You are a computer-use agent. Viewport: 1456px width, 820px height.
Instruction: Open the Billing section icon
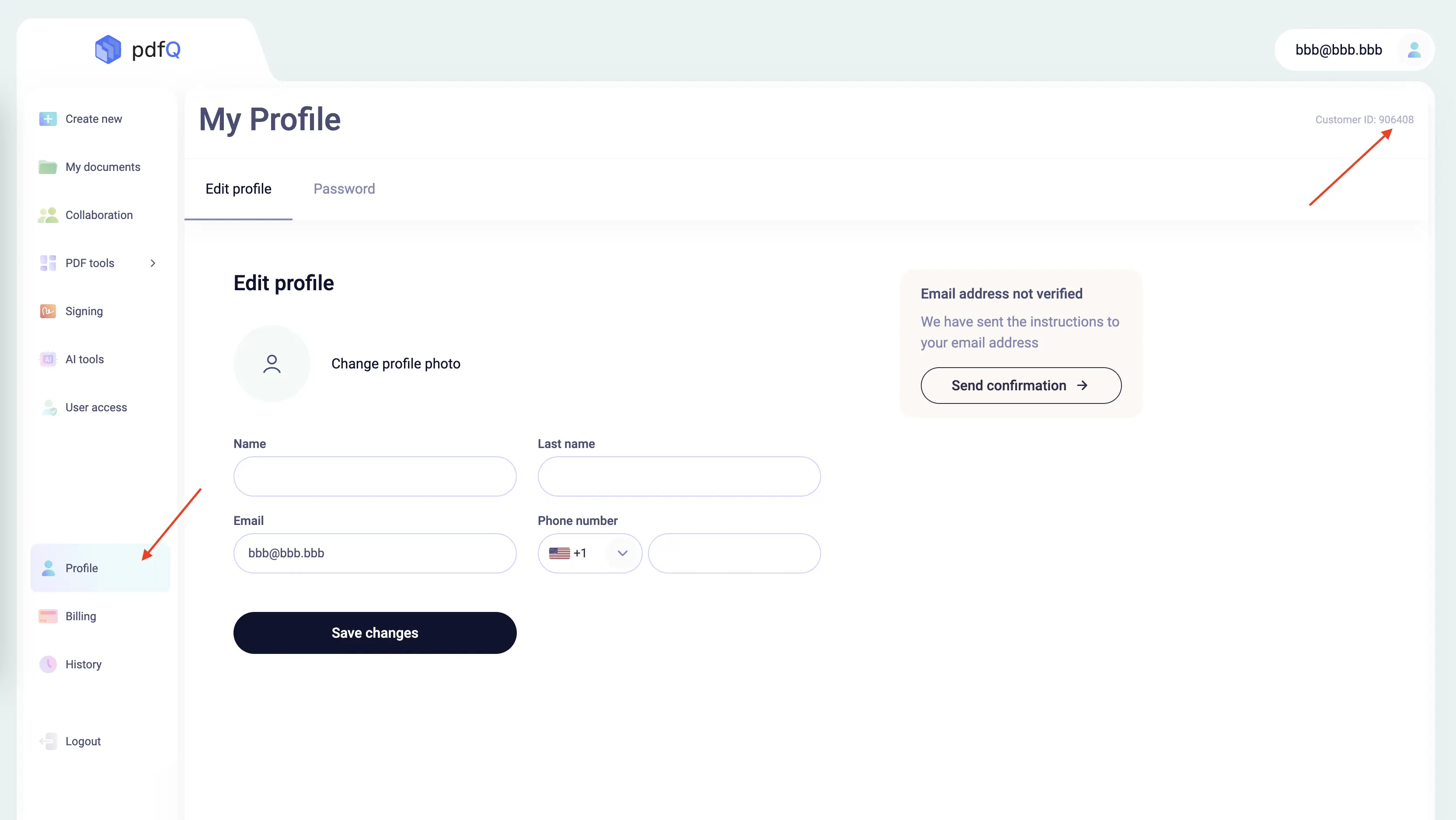click(48, 616)
